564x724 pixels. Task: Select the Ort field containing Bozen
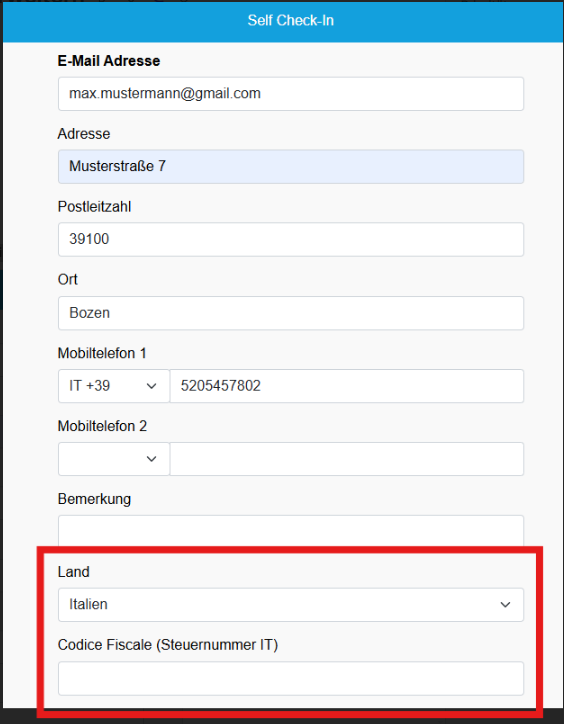(291, 313)
